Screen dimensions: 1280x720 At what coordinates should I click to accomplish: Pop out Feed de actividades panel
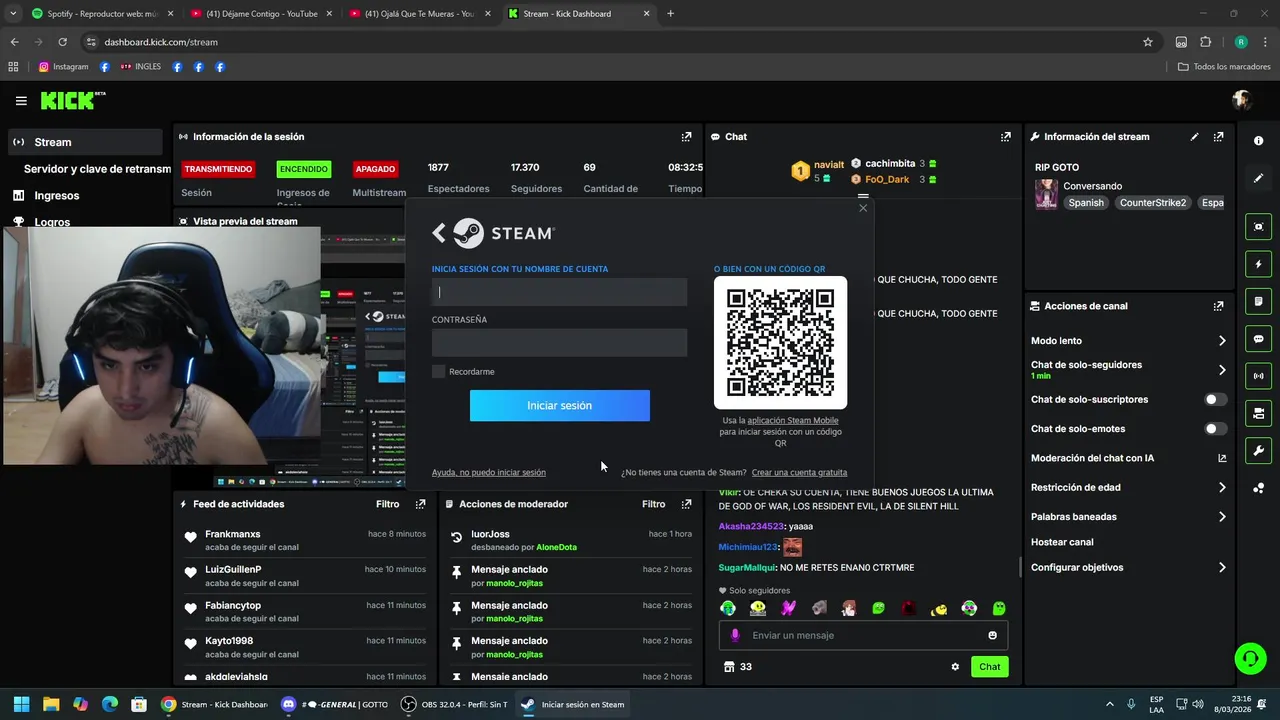pyautogui.click(x=420, y=504)
